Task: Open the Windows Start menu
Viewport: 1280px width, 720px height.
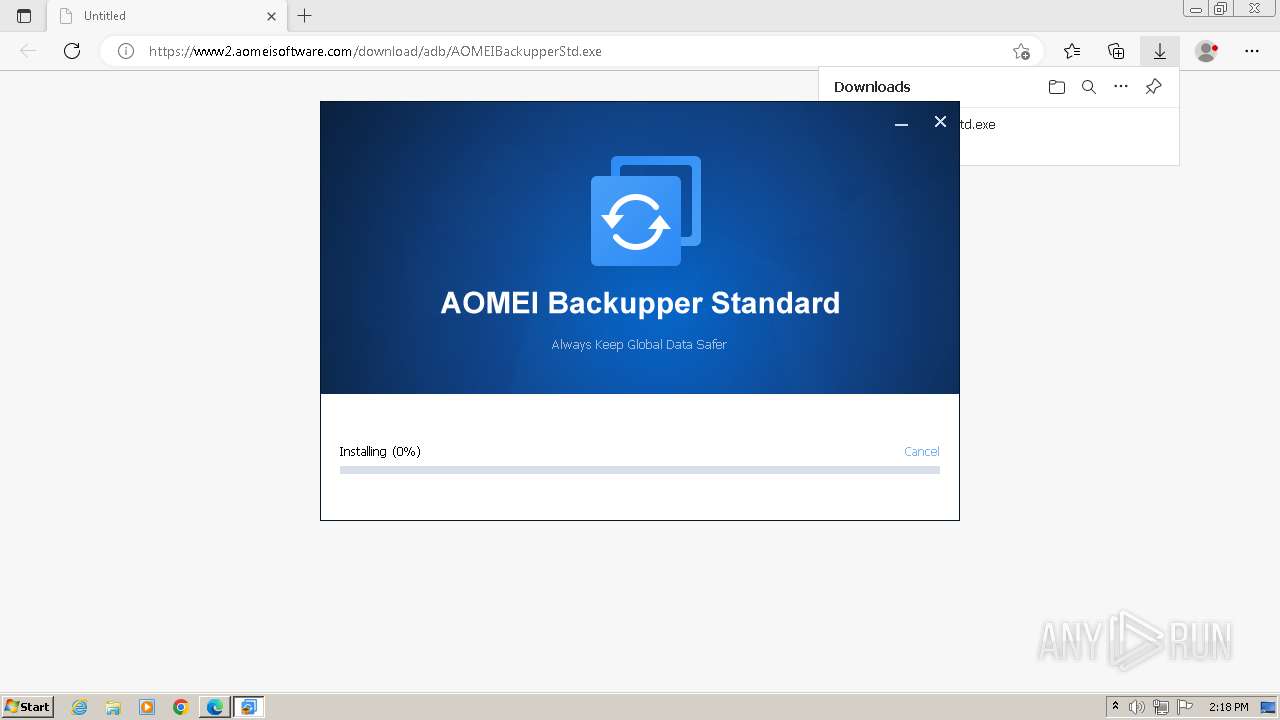Action: tap(28, 707)
